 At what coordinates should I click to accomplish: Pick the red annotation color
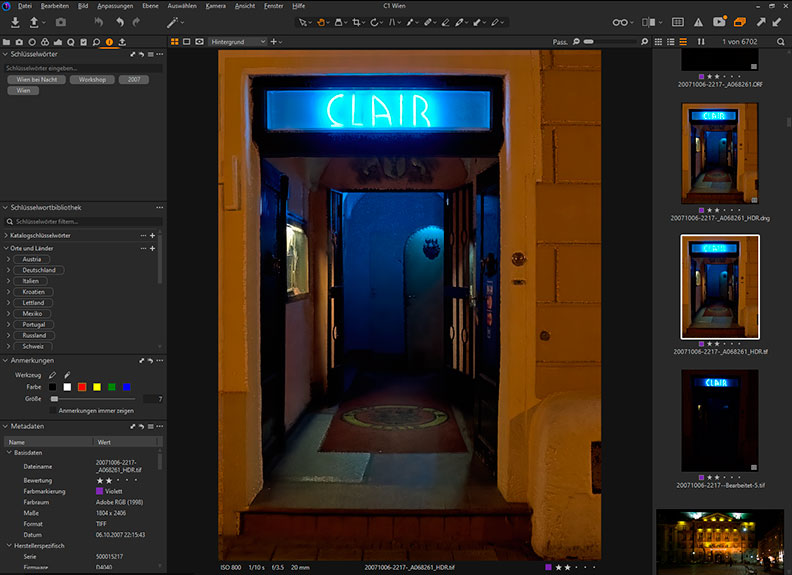pyautogui.click(x=82, y=387)
